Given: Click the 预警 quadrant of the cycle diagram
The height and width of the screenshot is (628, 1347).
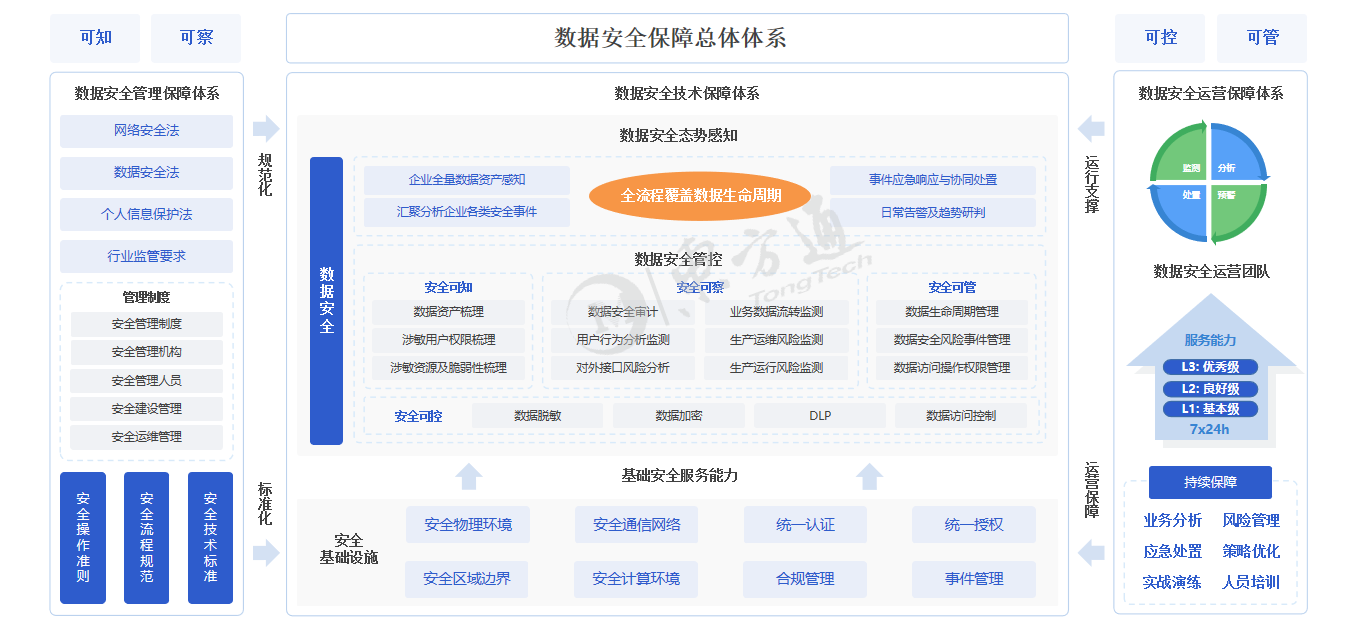Looking at the screenshot, I should click(x=1234, y=206).
